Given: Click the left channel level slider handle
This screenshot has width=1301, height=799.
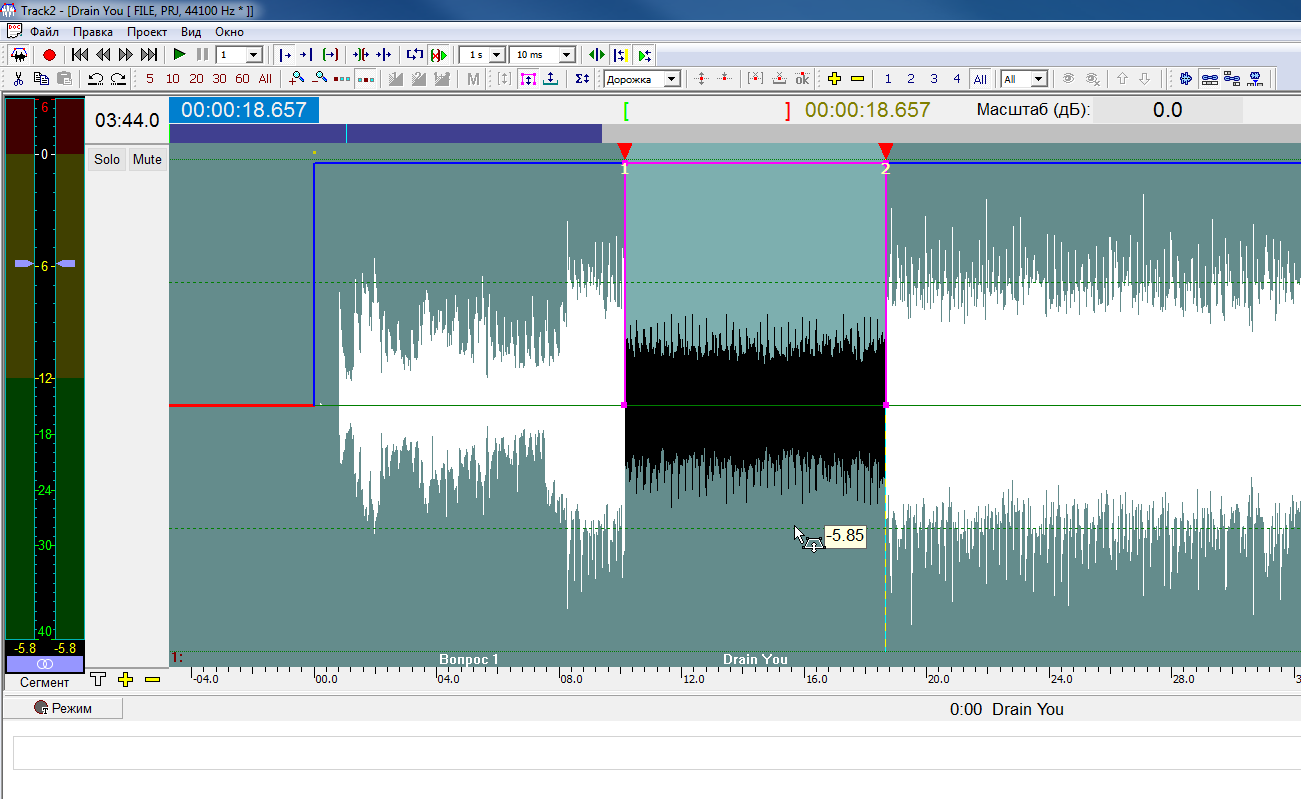Looking at the screenshot, I should click(x=24, y=263).
